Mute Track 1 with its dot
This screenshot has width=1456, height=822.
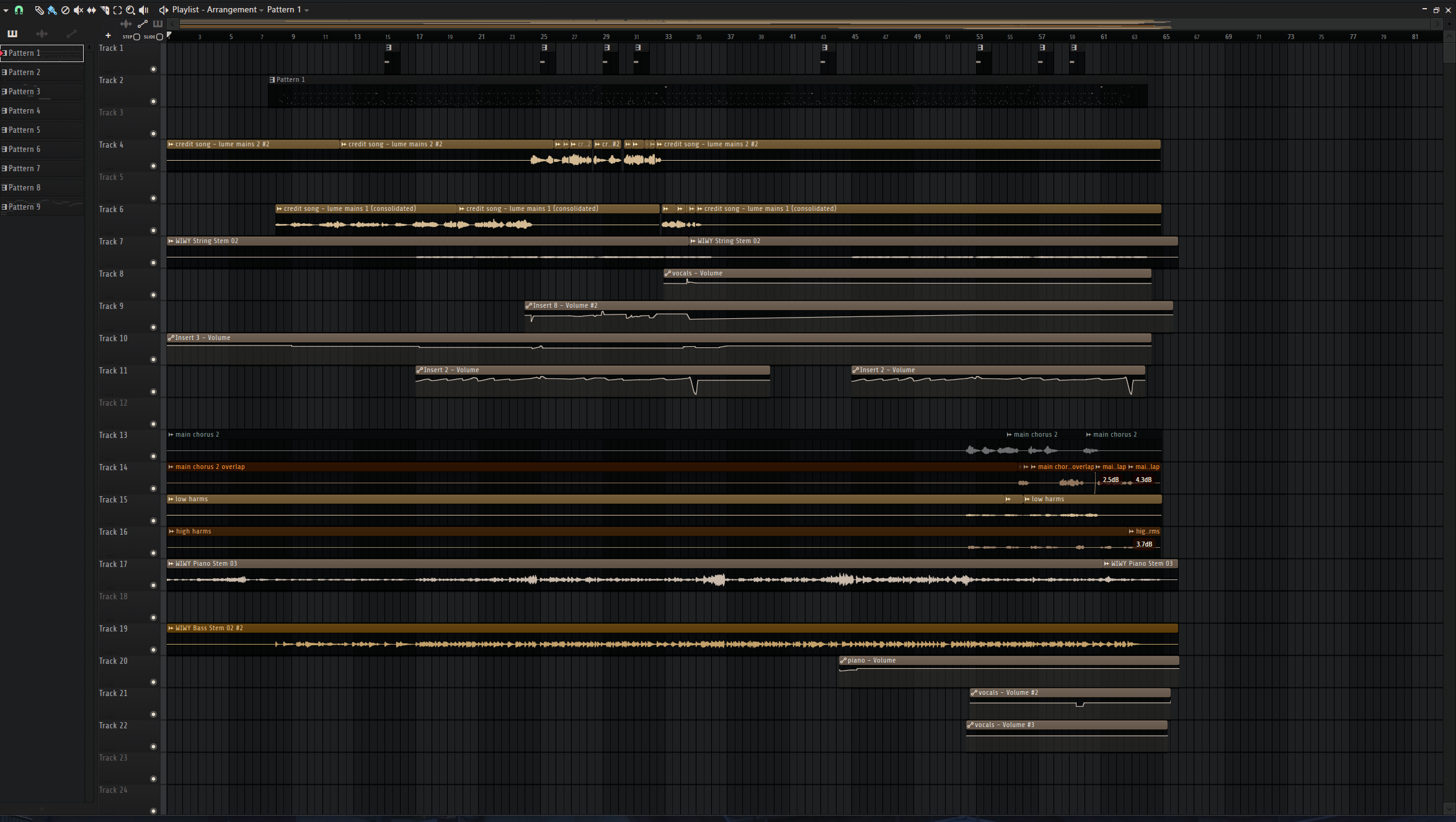(154, 69)
